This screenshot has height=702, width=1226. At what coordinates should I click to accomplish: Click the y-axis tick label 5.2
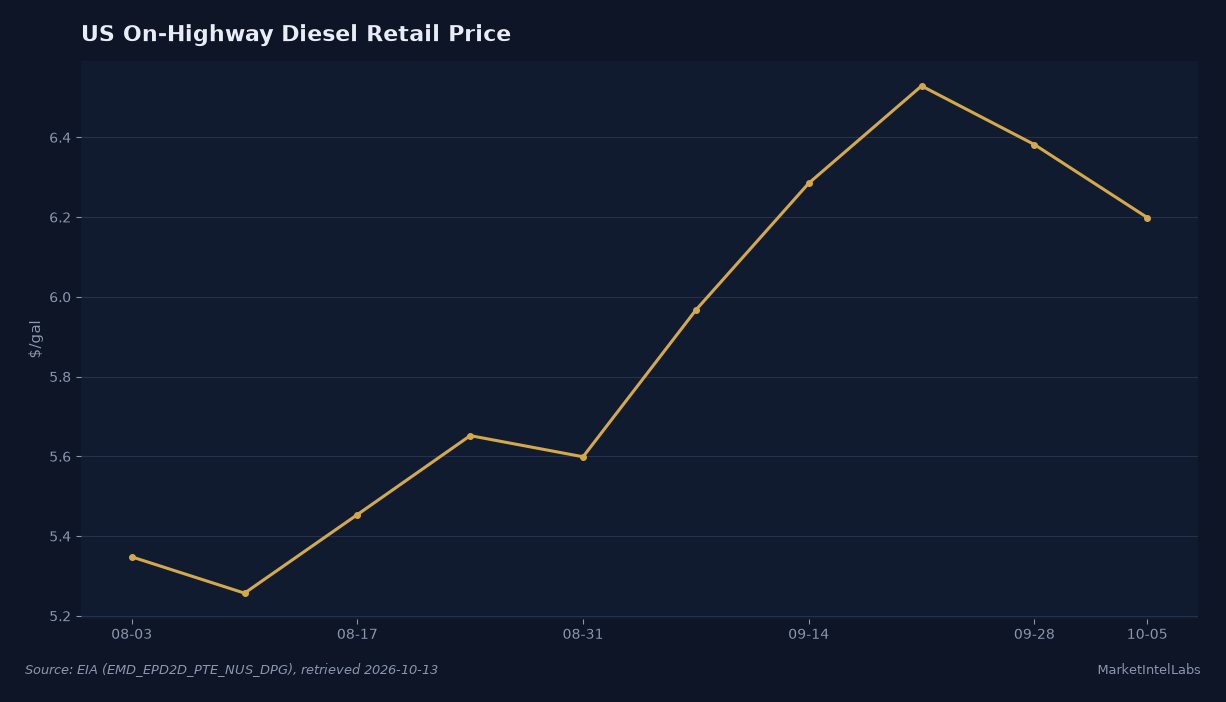pos(60,617)
